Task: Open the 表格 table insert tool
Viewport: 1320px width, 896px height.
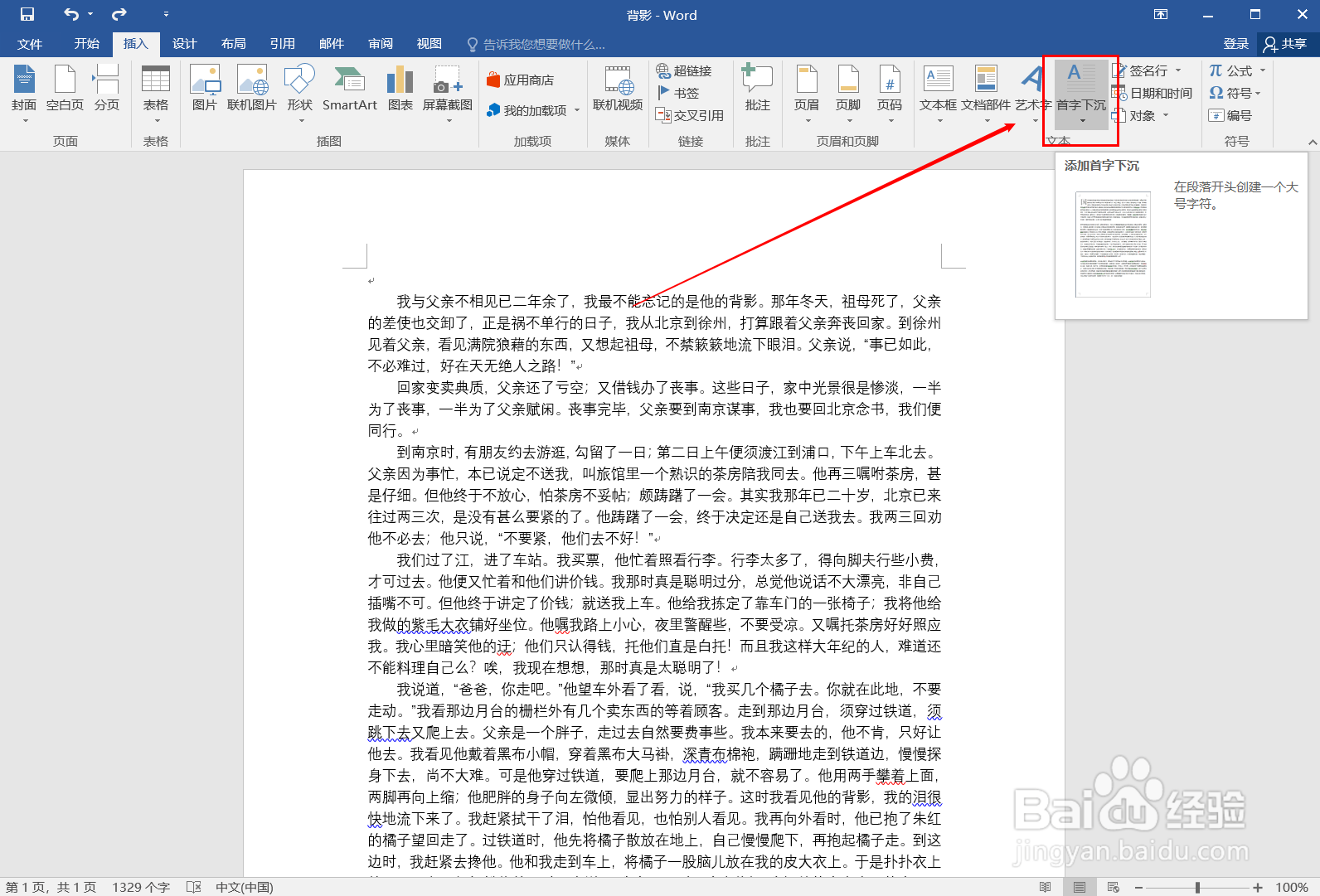Action: point(156,94)
